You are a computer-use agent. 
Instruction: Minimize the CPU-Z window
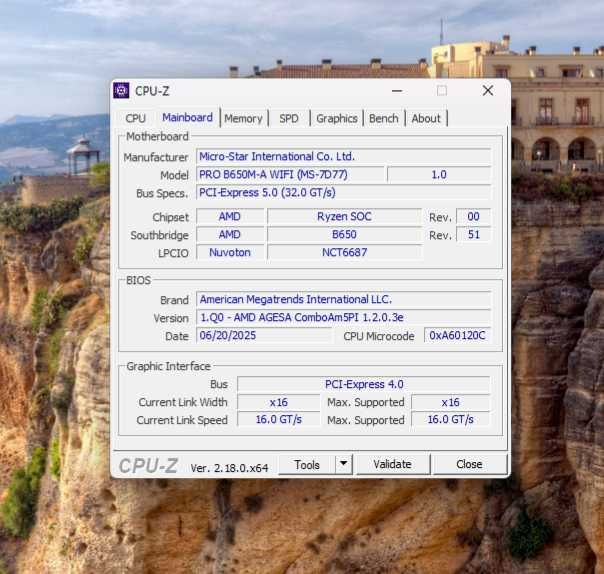[x=397, y=91]
